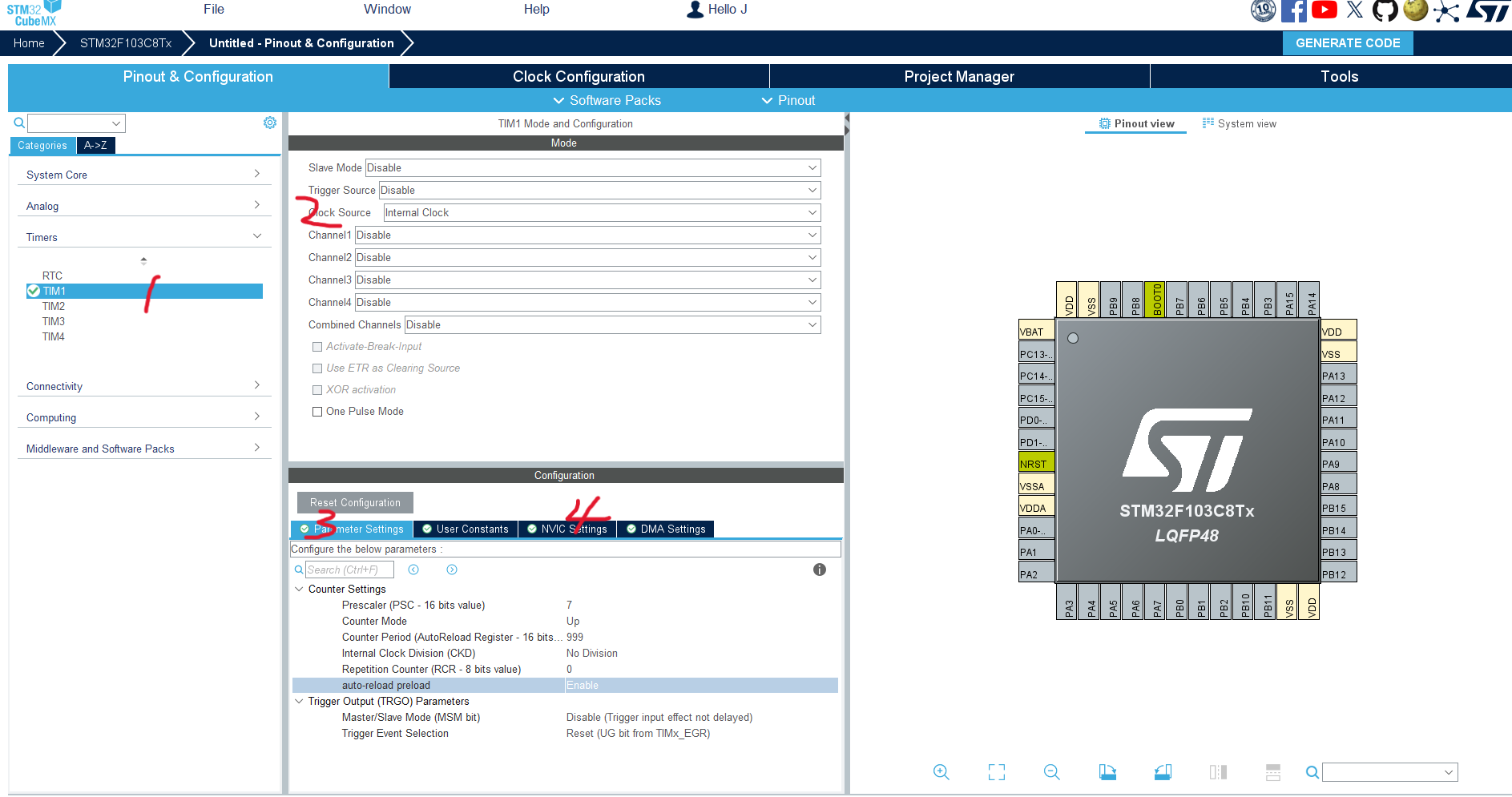Open the Help menu
Screen dimensions: 1512x797
(x=537, y=10)
